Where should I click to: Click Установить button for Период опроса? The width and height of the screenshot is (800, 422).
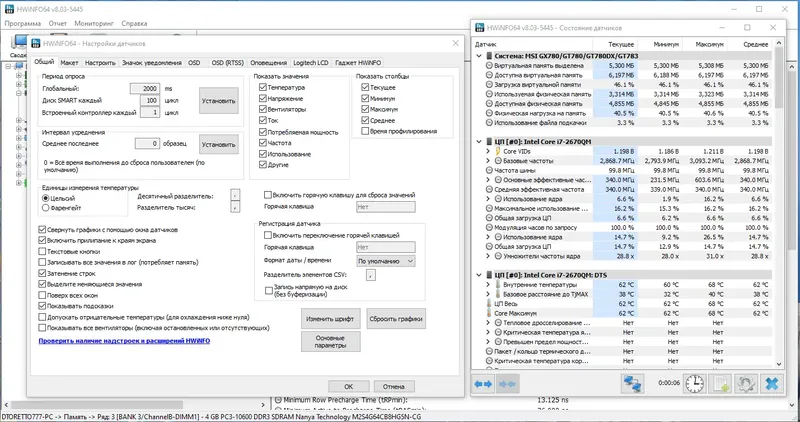pyautogui.click(x=218, y=101)
